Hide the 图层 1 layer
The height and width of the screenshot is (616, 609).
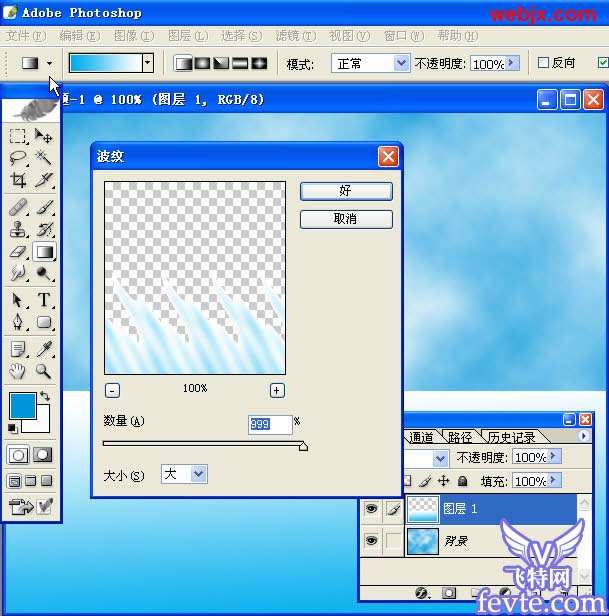pyautogui.click(x=371, y=509)
